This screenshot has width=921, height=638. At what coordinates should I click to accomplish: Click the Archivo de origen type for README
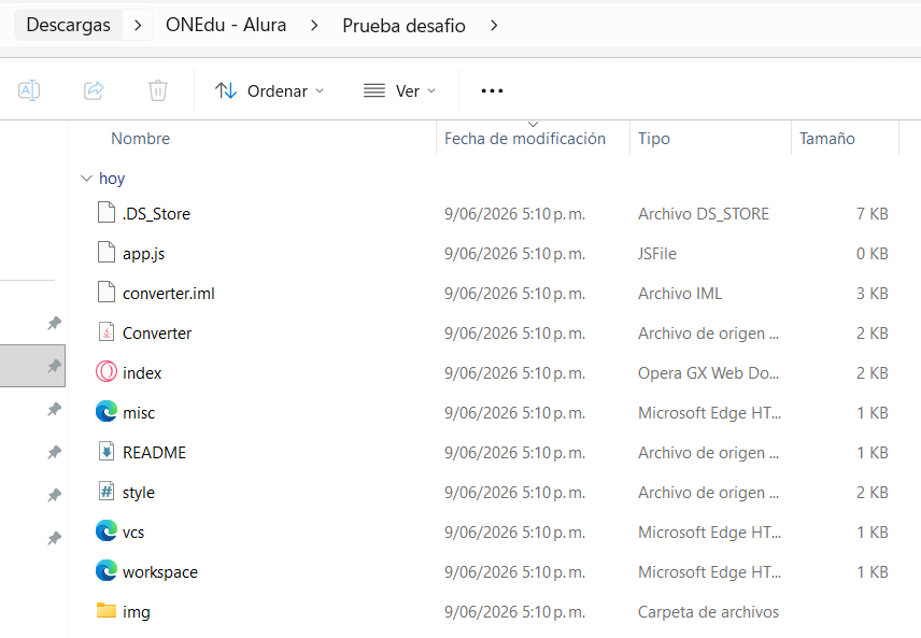(708, 453)
